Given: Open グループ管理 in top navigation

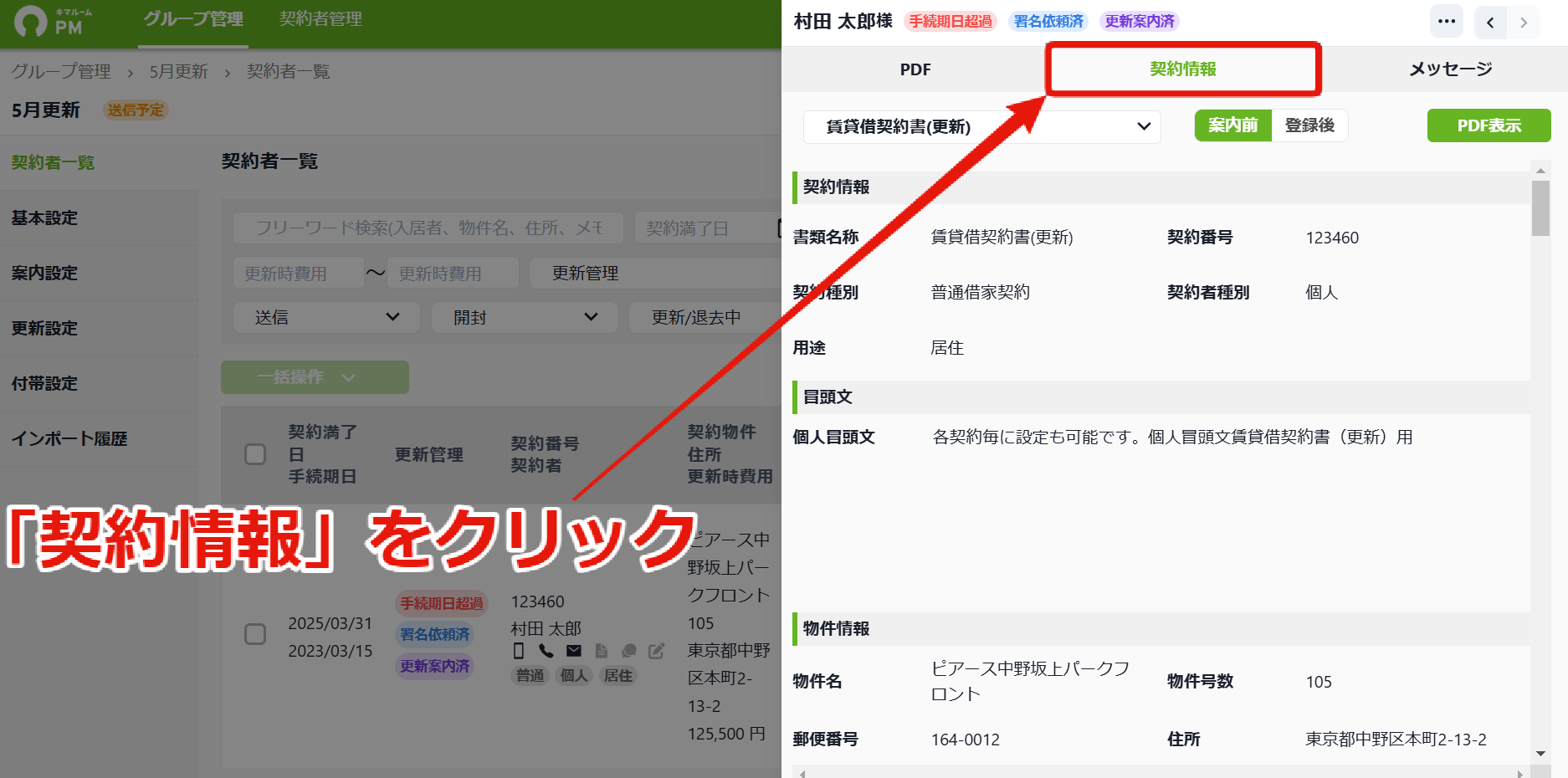Looking at the screenshot, I should click(193, 19).
